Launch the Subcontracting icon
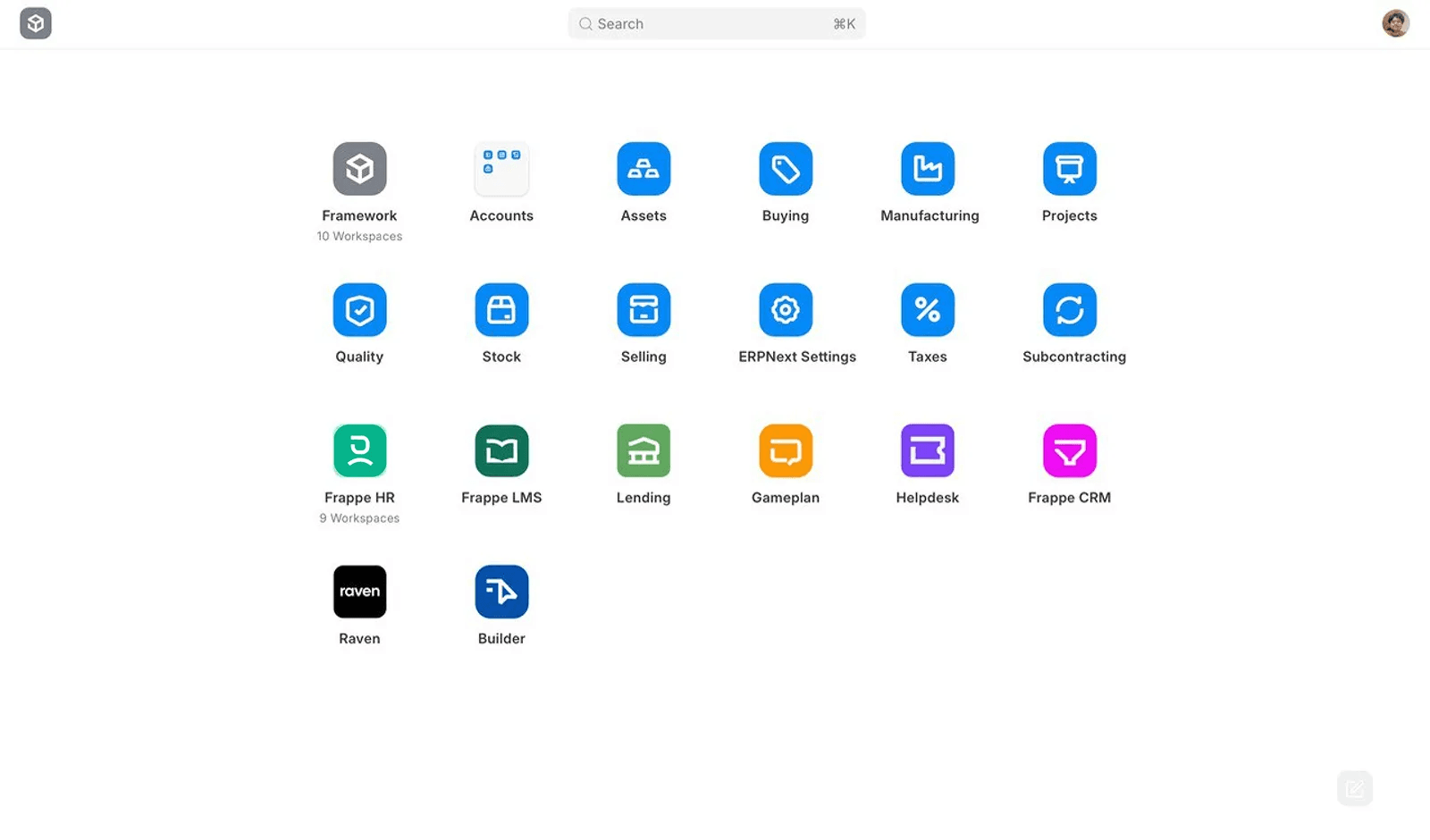This screenshot has height=840, width=1430. [1070, 310]
